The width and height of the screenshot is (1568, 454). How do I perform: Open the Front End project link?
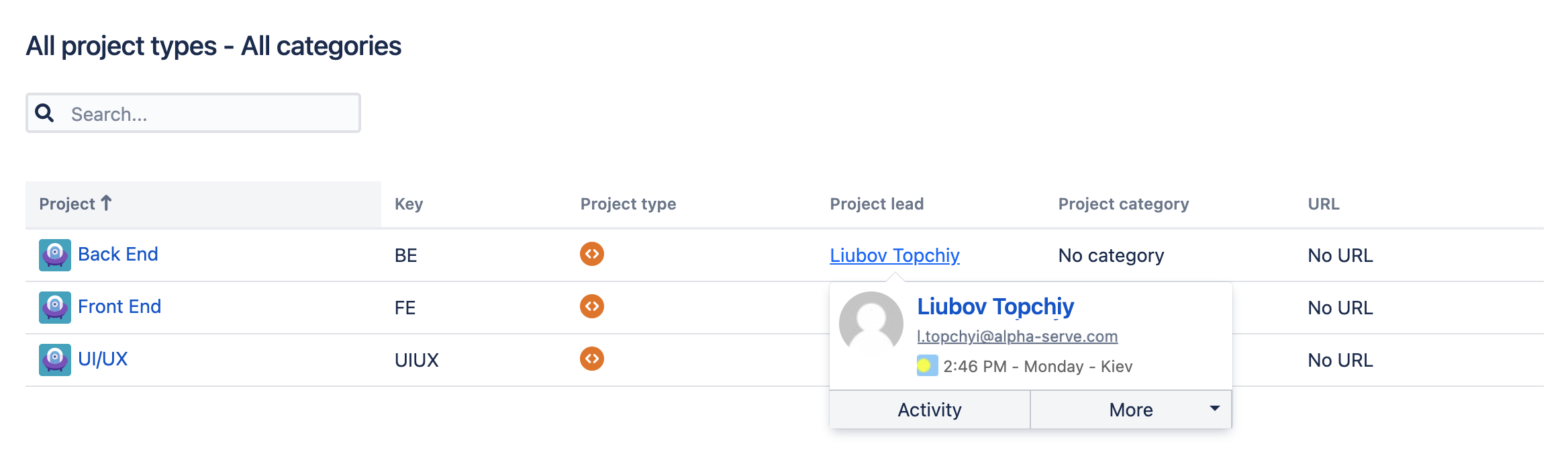(119, 307)
